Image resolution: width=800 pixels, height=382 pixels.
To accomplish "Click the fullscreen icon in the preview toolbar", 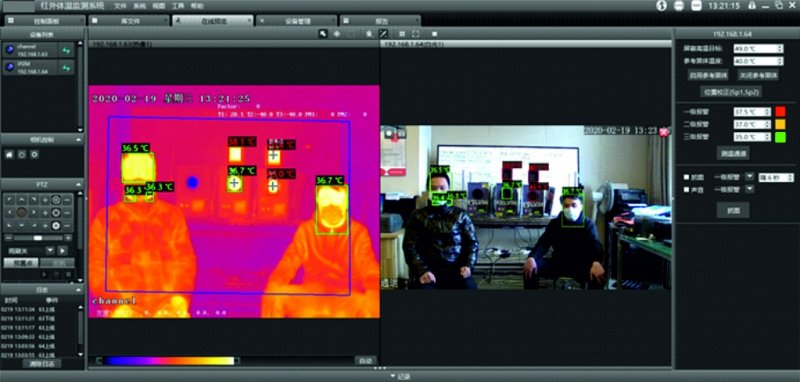I will pos(416,34).
